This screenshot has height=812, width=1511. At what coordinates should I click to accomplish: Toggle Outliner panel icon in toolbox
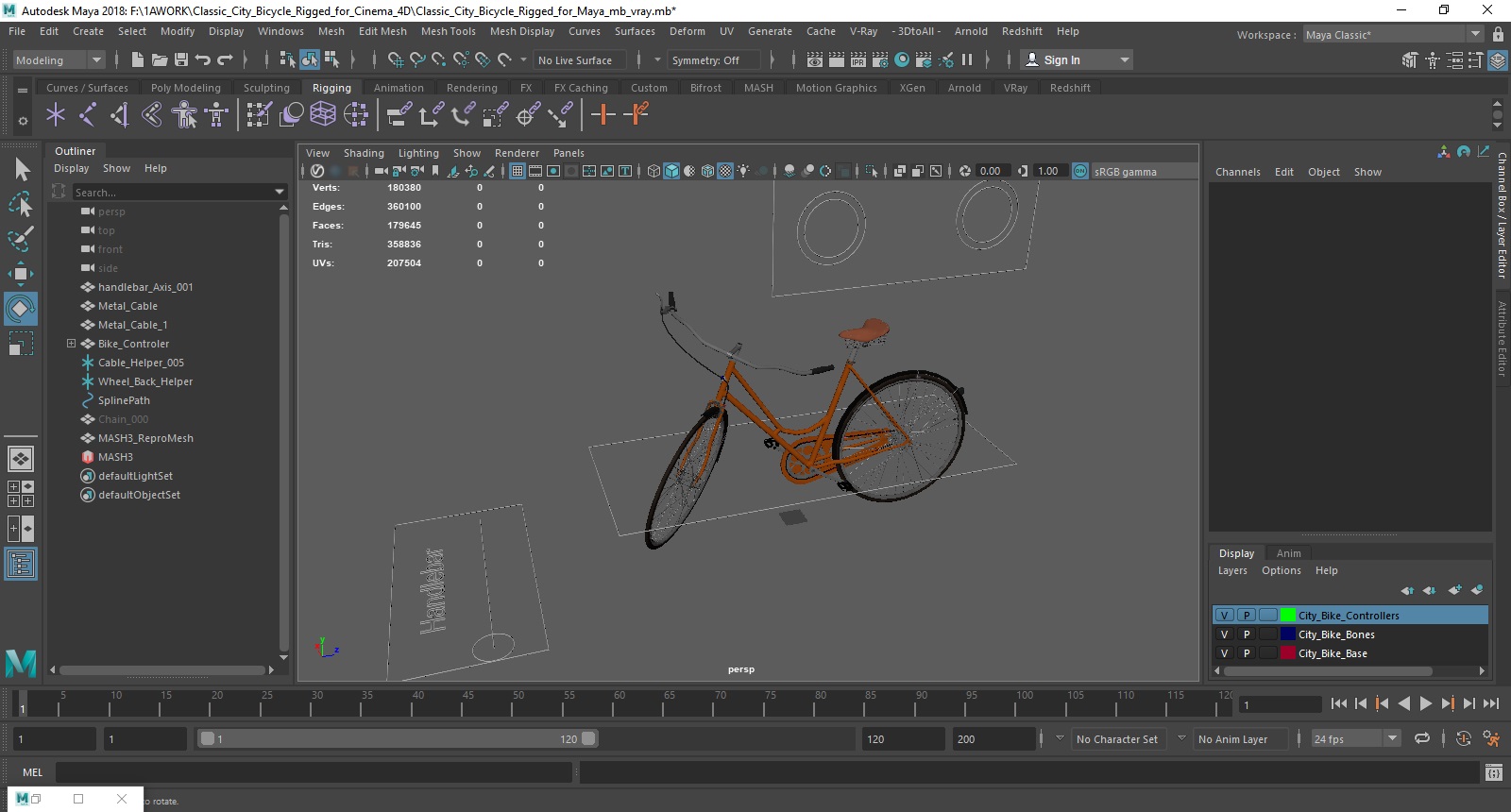(x=21, y=565)
